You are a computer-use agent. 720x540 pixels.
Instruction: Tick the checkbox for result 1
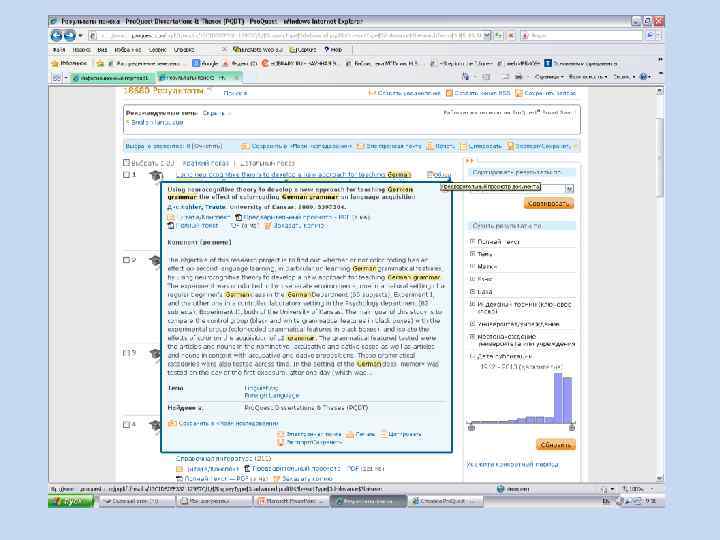point(126,174)
